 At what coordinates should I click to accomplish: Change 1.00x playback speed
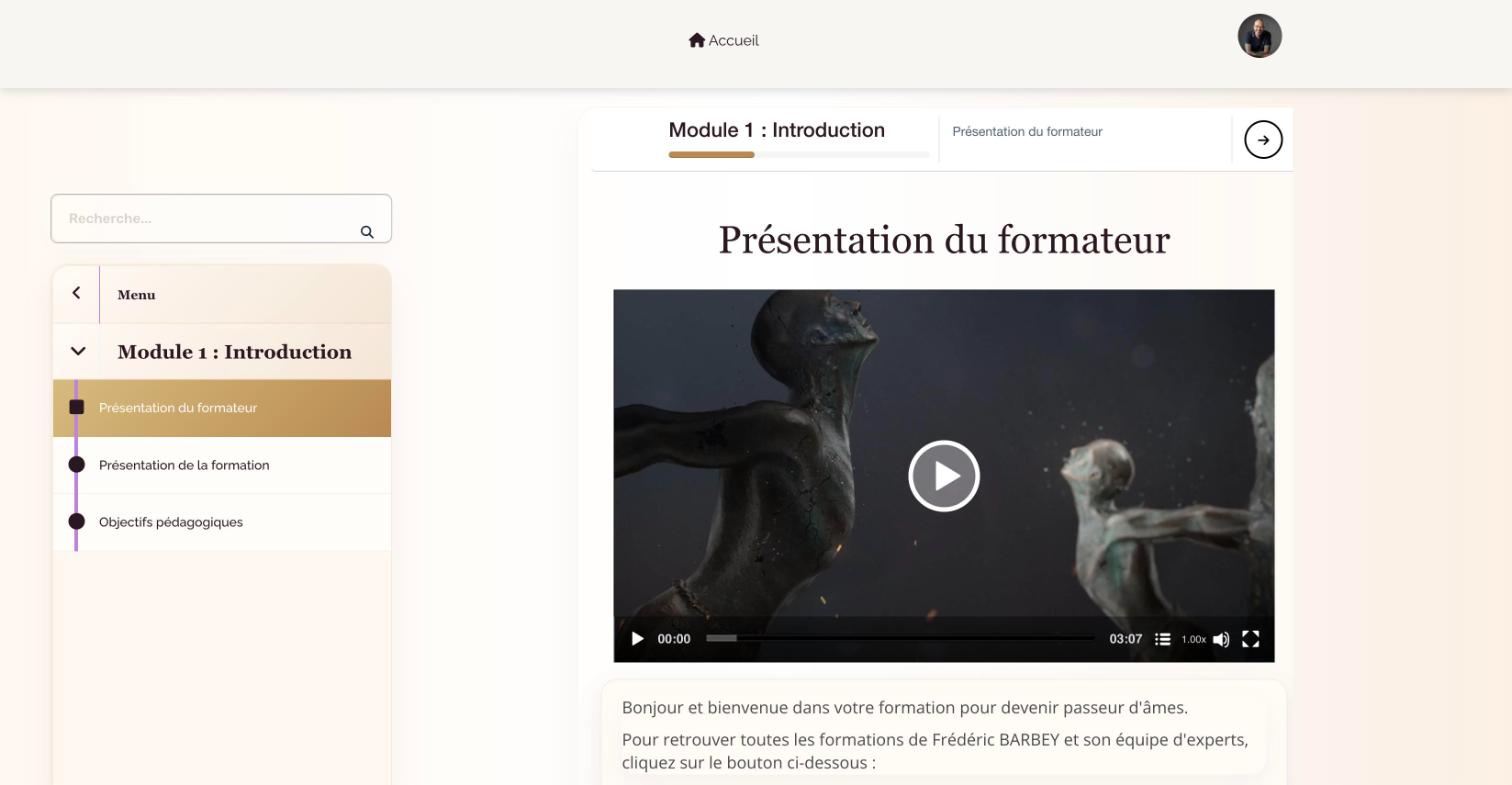tap(1193, 639)
